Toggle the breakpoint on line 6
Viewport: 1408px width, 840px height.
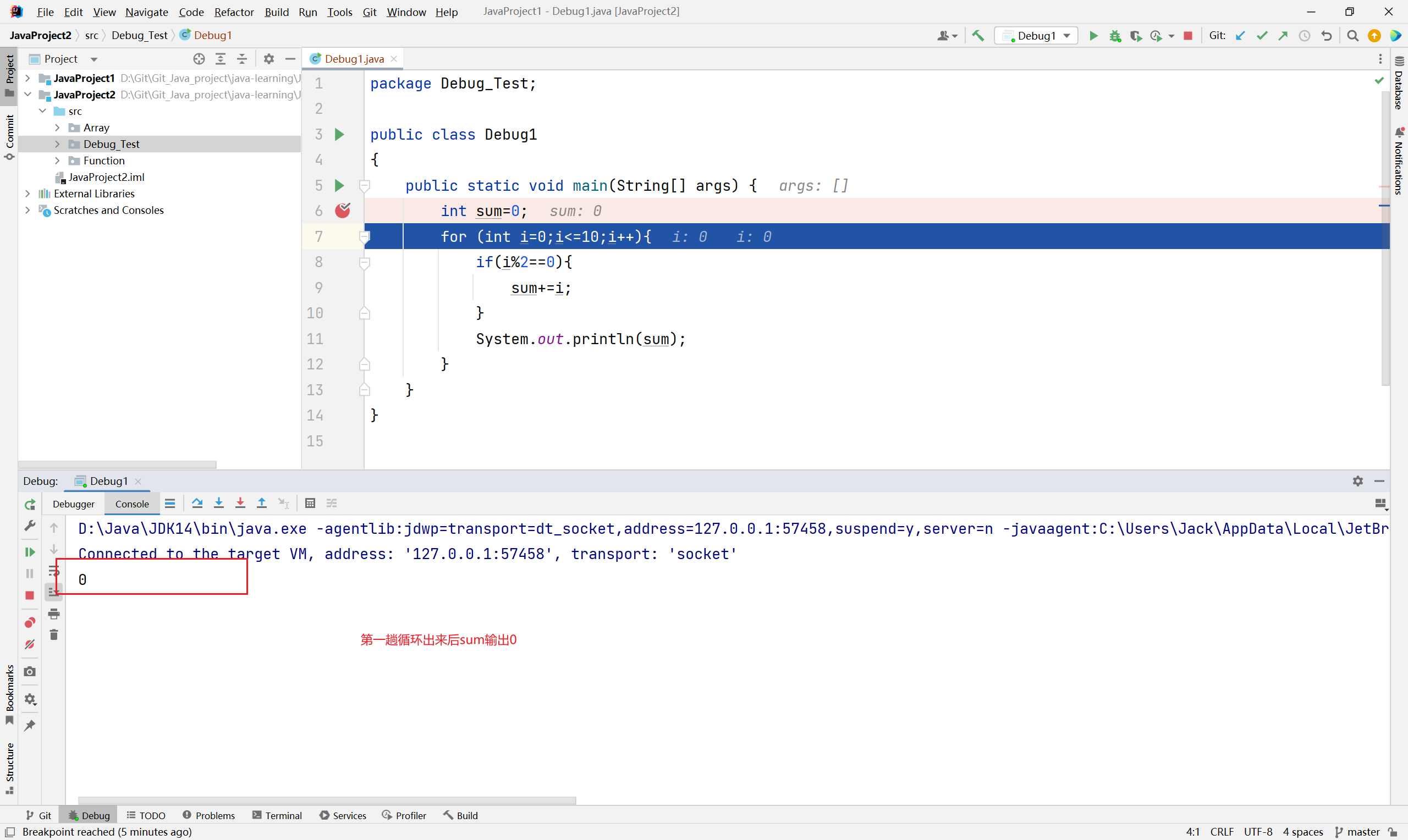[343, 211]
